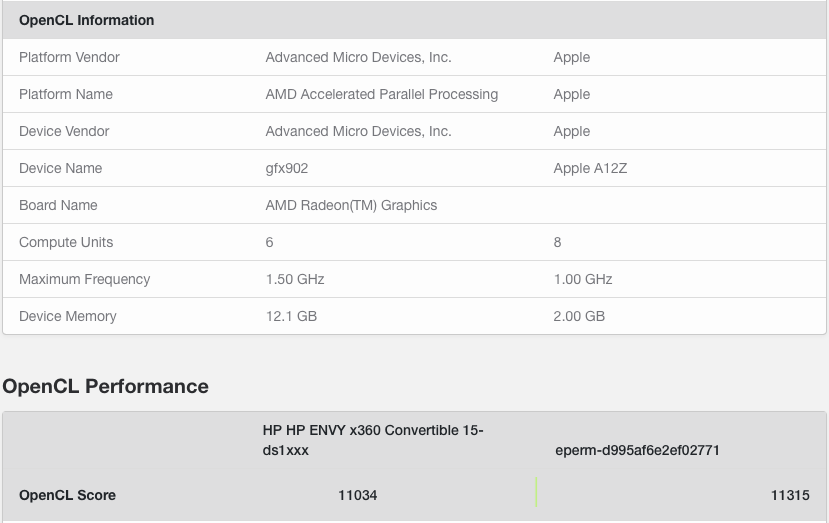Select the "1.50 GHz" maximum frequency value
Viewport: 829px width, 523px height.
(295, 279)
